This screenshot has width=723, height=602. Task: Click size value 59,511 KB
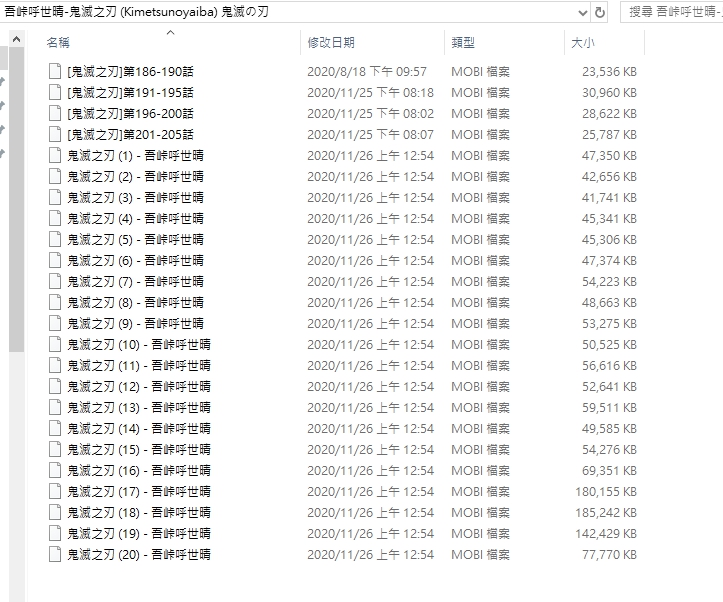click(609, 407)
